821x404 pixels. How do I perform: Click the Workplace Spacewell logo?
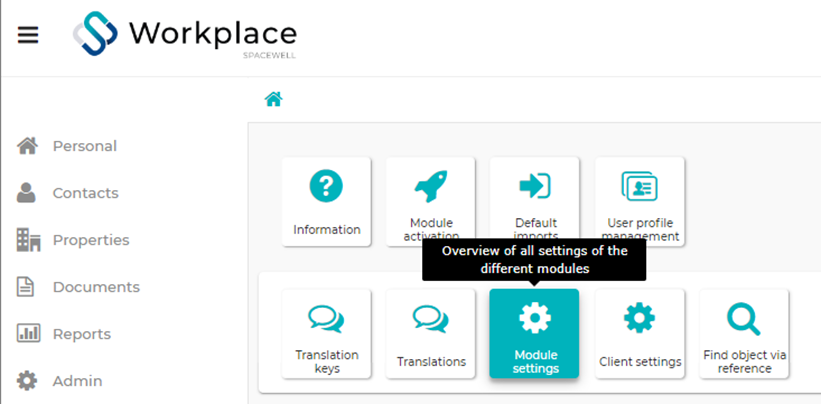point(184,35)
